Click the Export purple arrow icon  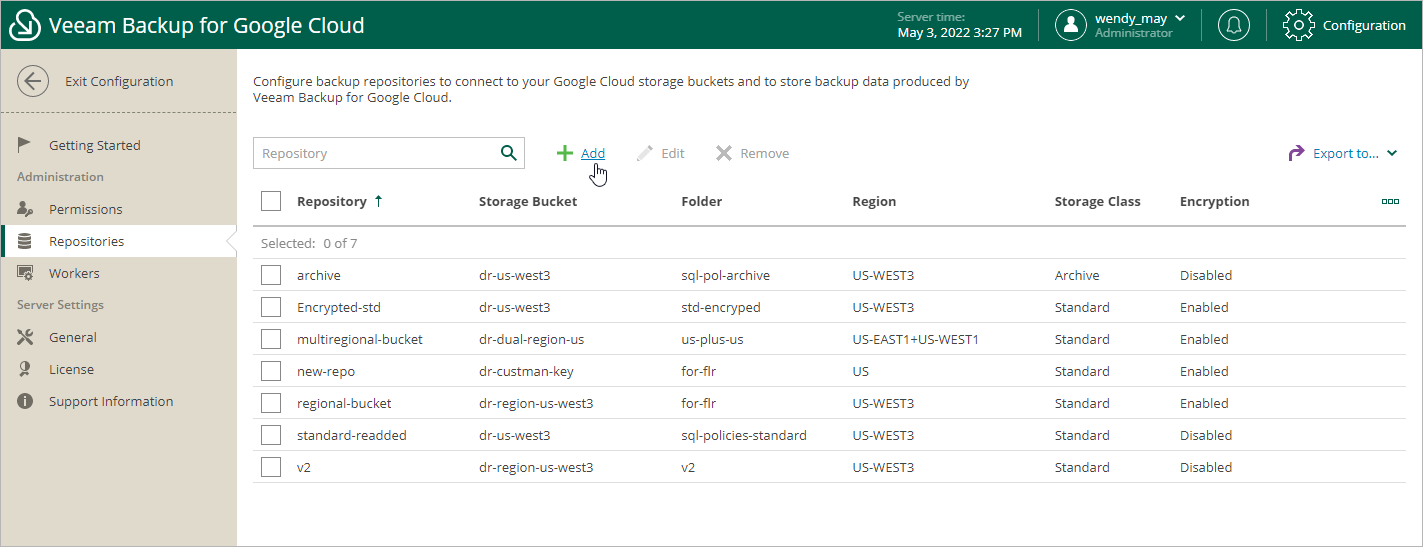[1296, 153]
